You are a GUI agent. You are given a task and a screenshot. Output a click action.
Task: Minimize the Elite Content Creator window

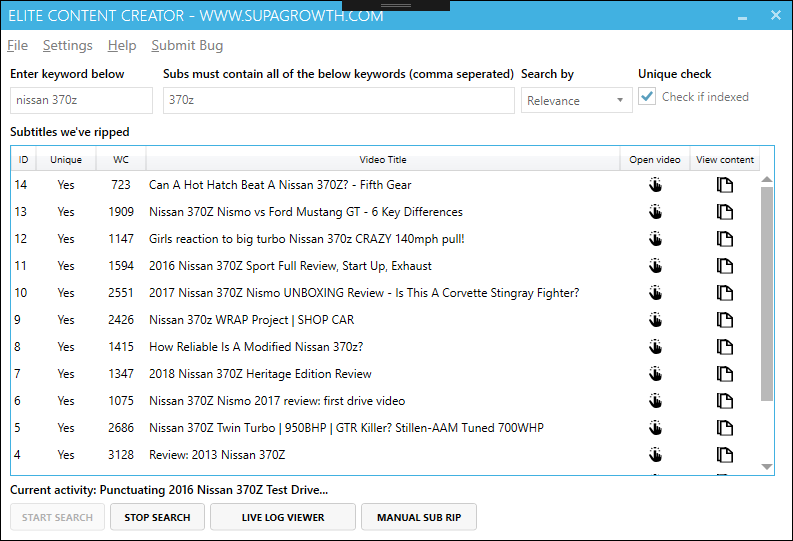(x=742, y=17)
